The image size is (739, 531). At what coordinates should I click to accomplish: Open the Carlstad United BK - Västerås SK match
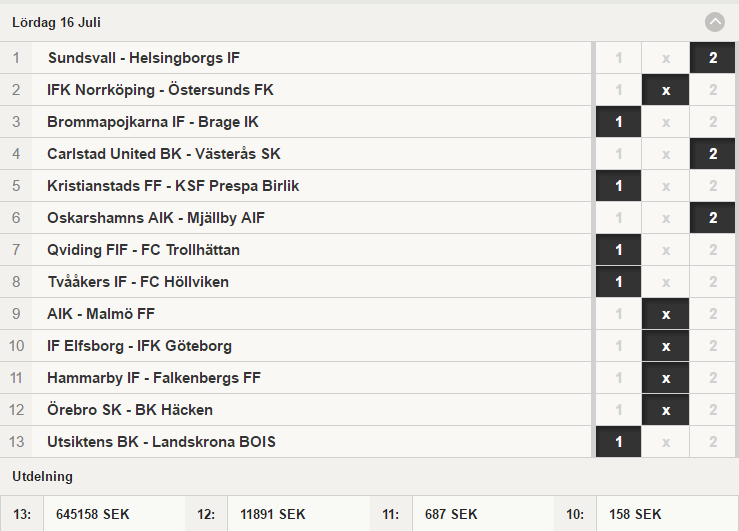tap(164, 154)
